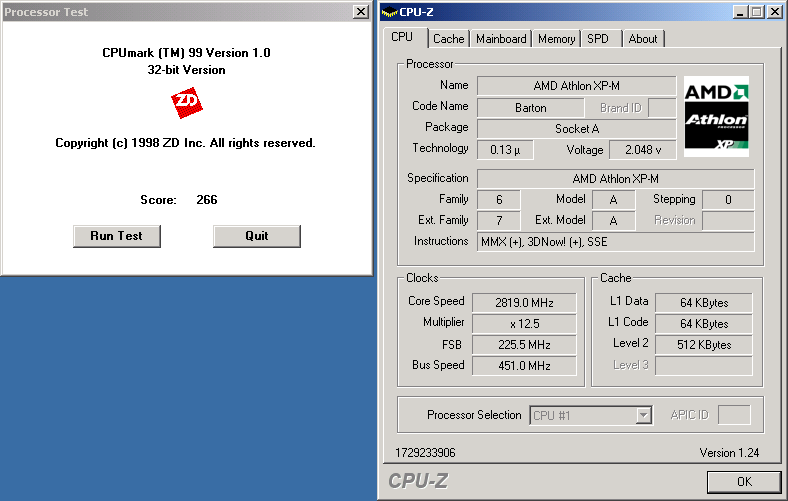Viewport: 788px width, 501px height.
Task: Click the Name field AMD Athlon XP-M
Action: 576,86
